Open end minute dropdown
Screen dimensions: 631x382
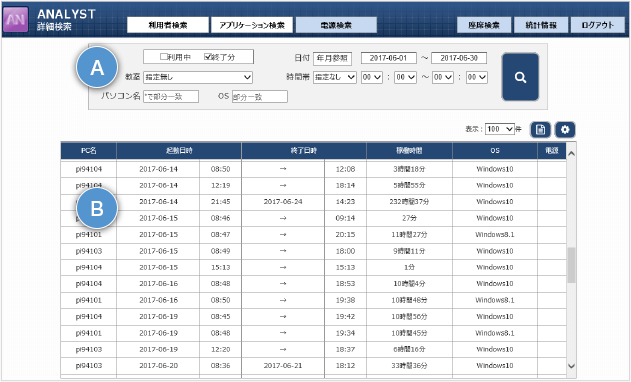(x=477, y=77)
